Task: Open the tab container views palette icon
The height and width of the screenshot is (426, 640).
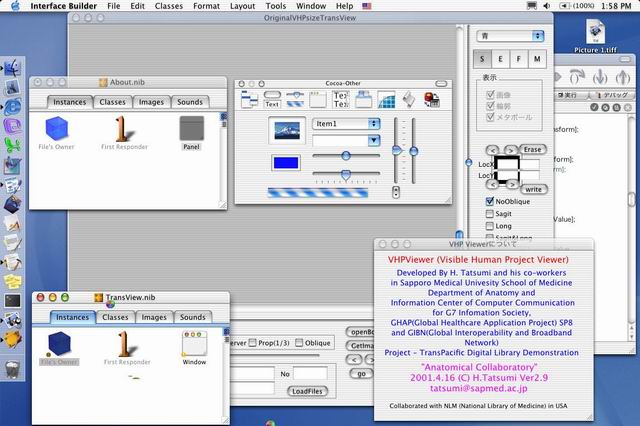Action: point(363,100)
